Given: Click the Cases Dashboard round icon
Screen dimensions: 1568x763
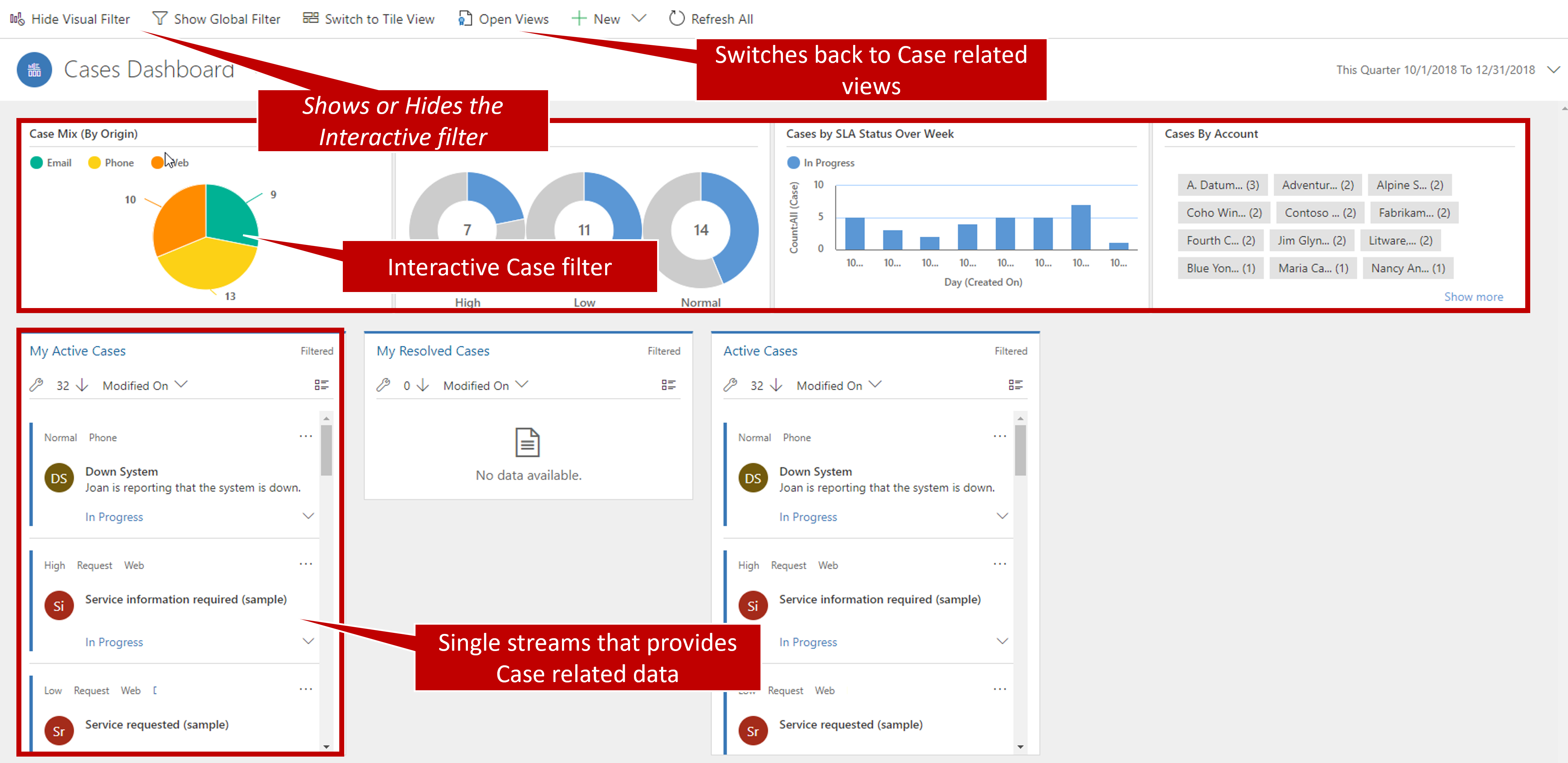Looking at the screenshot, I should pyautogui.click(x=34, y=70).
